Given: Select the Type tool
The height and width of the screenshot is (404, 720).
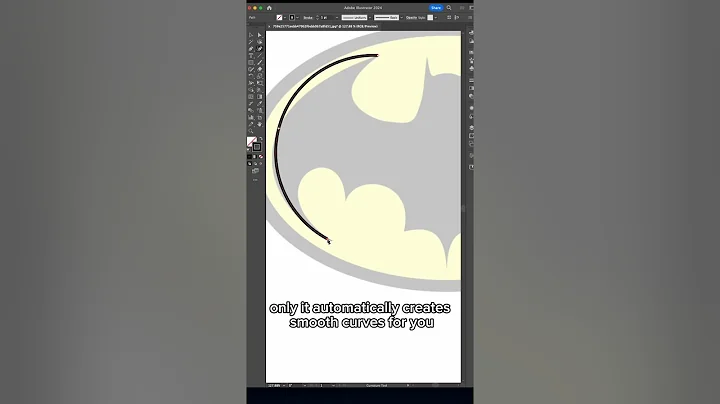Looking at the screenshot, I should click(251, 55).
